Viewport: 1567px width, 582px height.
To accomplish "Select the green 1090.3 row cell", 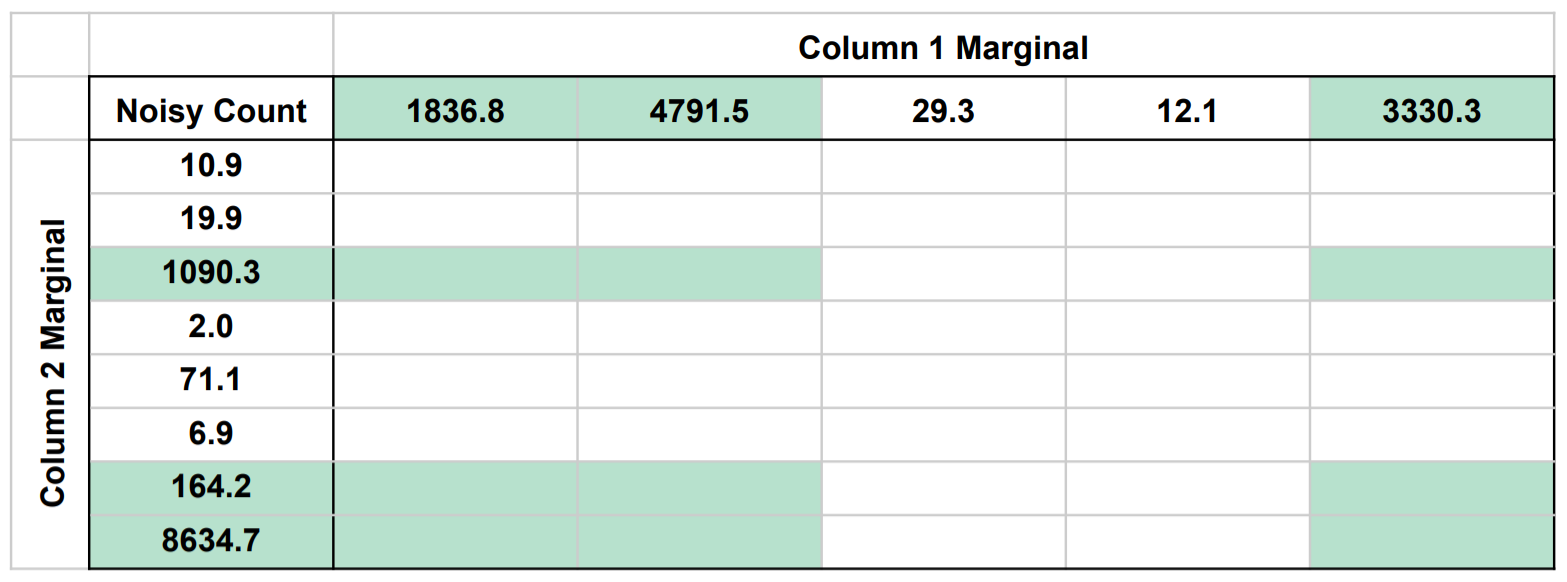I will pyautogui.click(x=211, y=273).
